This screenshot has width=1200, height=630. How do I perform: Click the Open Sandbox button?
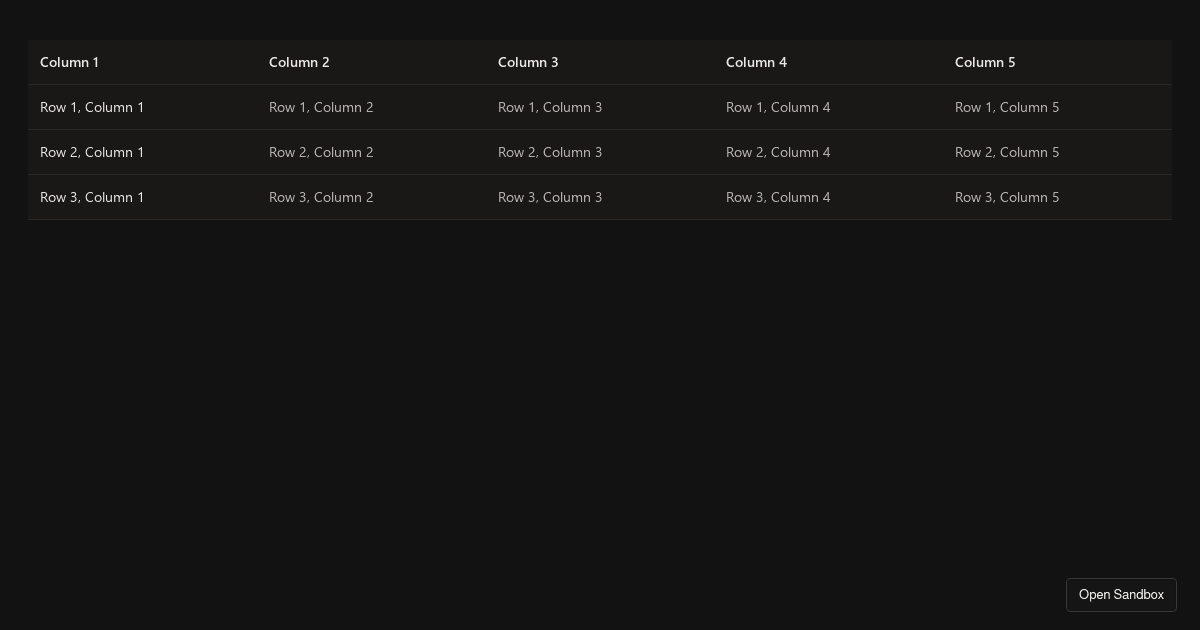(x=1121, y=595)
